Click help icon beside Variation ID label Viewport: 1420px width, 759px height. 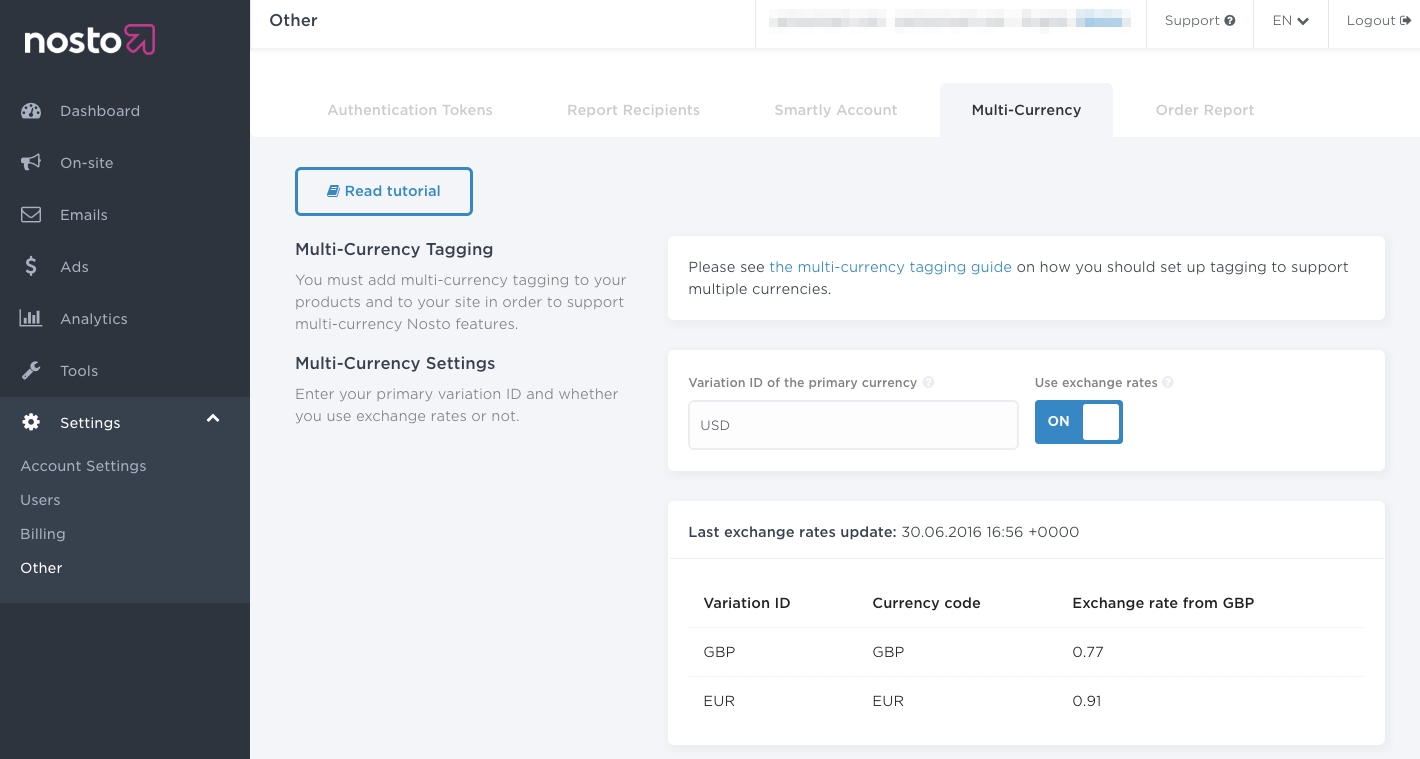coord(929,383)
